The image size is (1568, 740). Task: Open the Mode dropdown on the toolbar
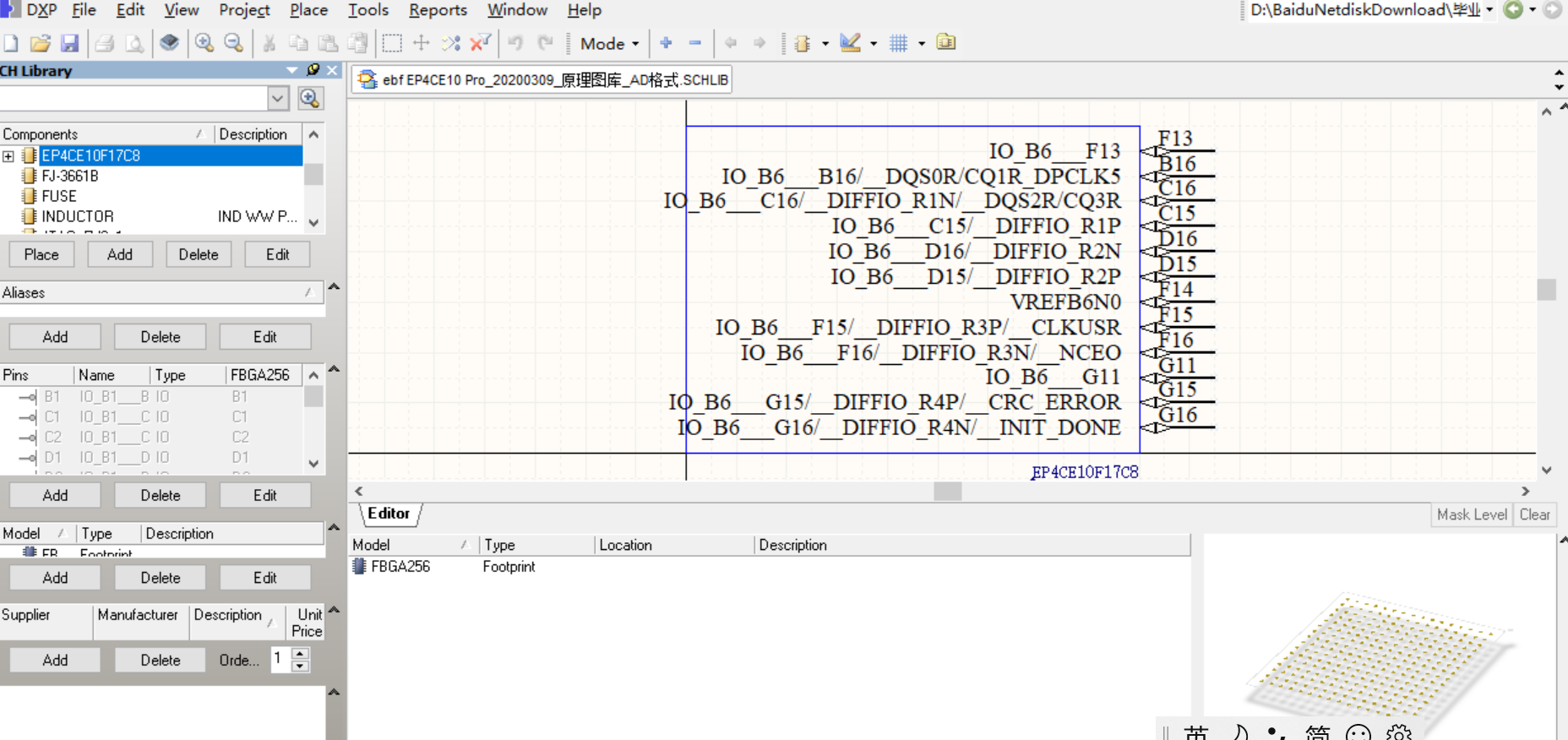[609, 43]
